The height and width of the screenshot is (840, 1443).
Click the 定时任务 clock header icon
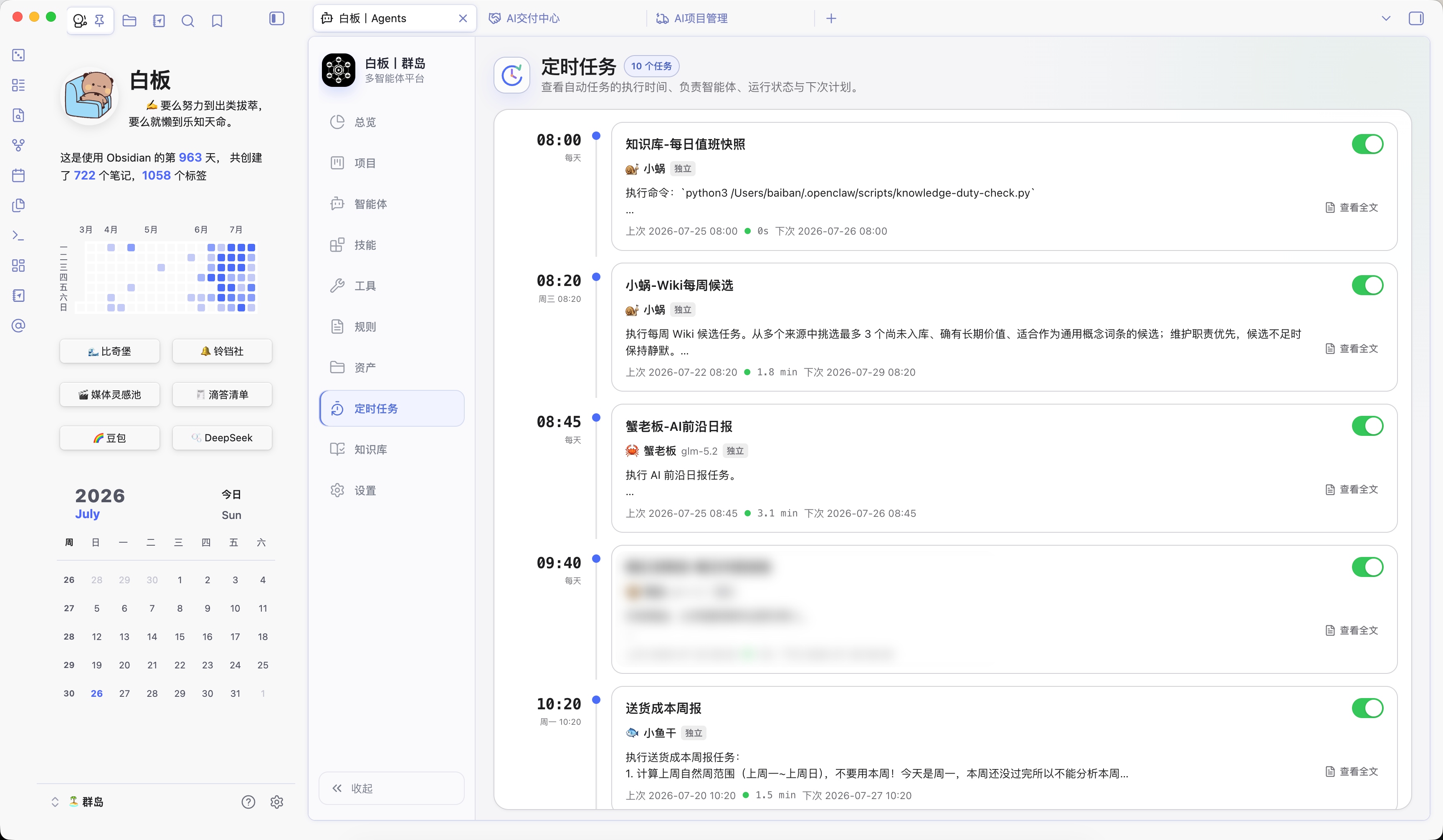pyautogui.click(x=512, y=75)
